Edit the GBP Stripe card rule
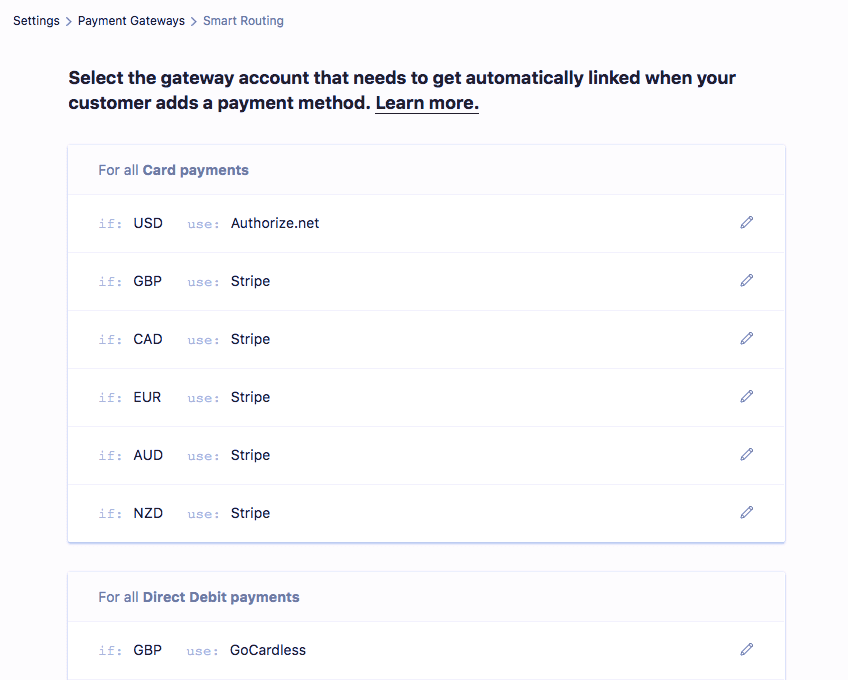848x680 pixels. pos(746,280)
